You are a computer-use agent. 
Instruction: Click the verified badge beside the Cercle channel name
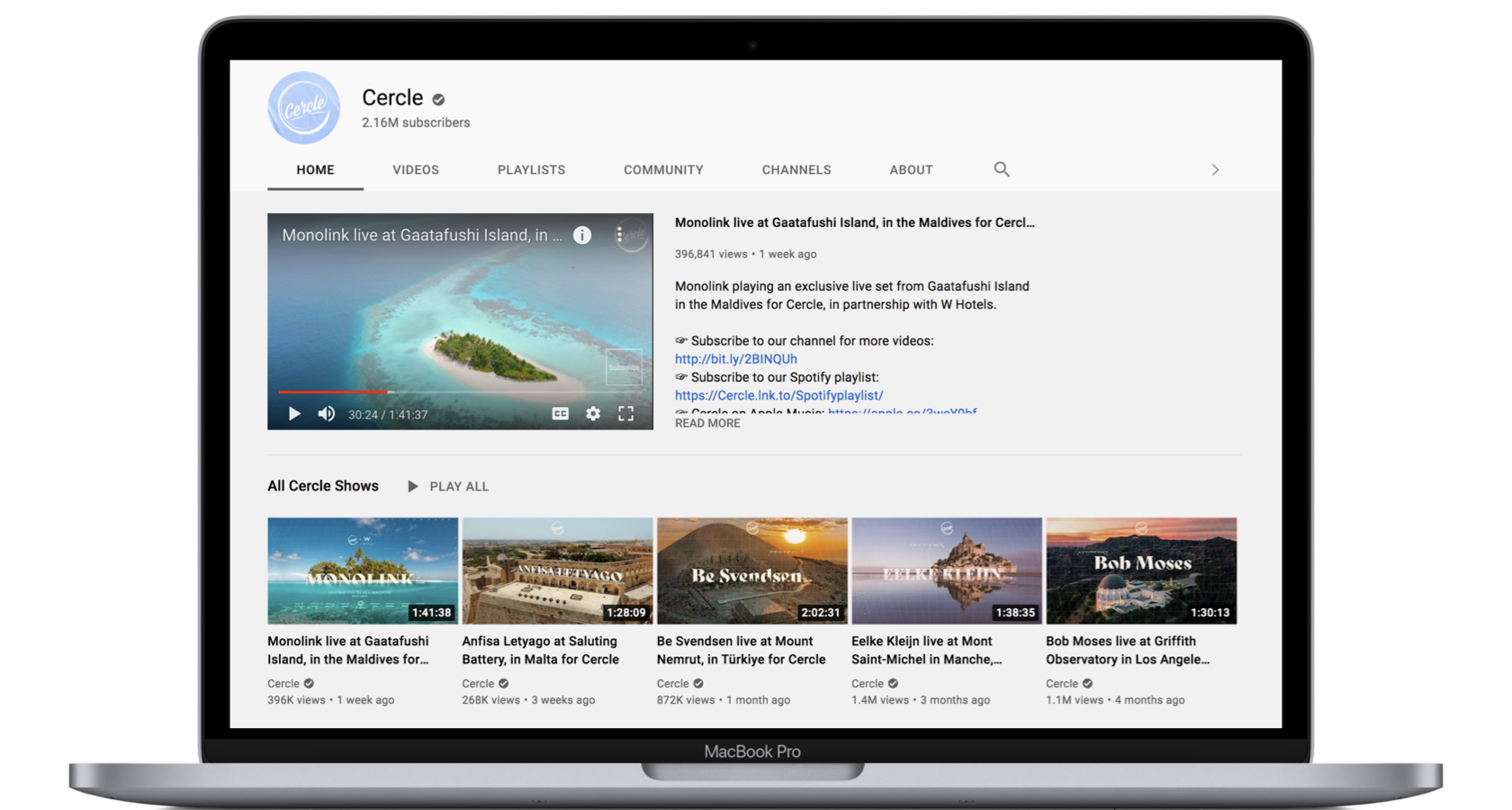pyautogui.click(x=438, y=99)
